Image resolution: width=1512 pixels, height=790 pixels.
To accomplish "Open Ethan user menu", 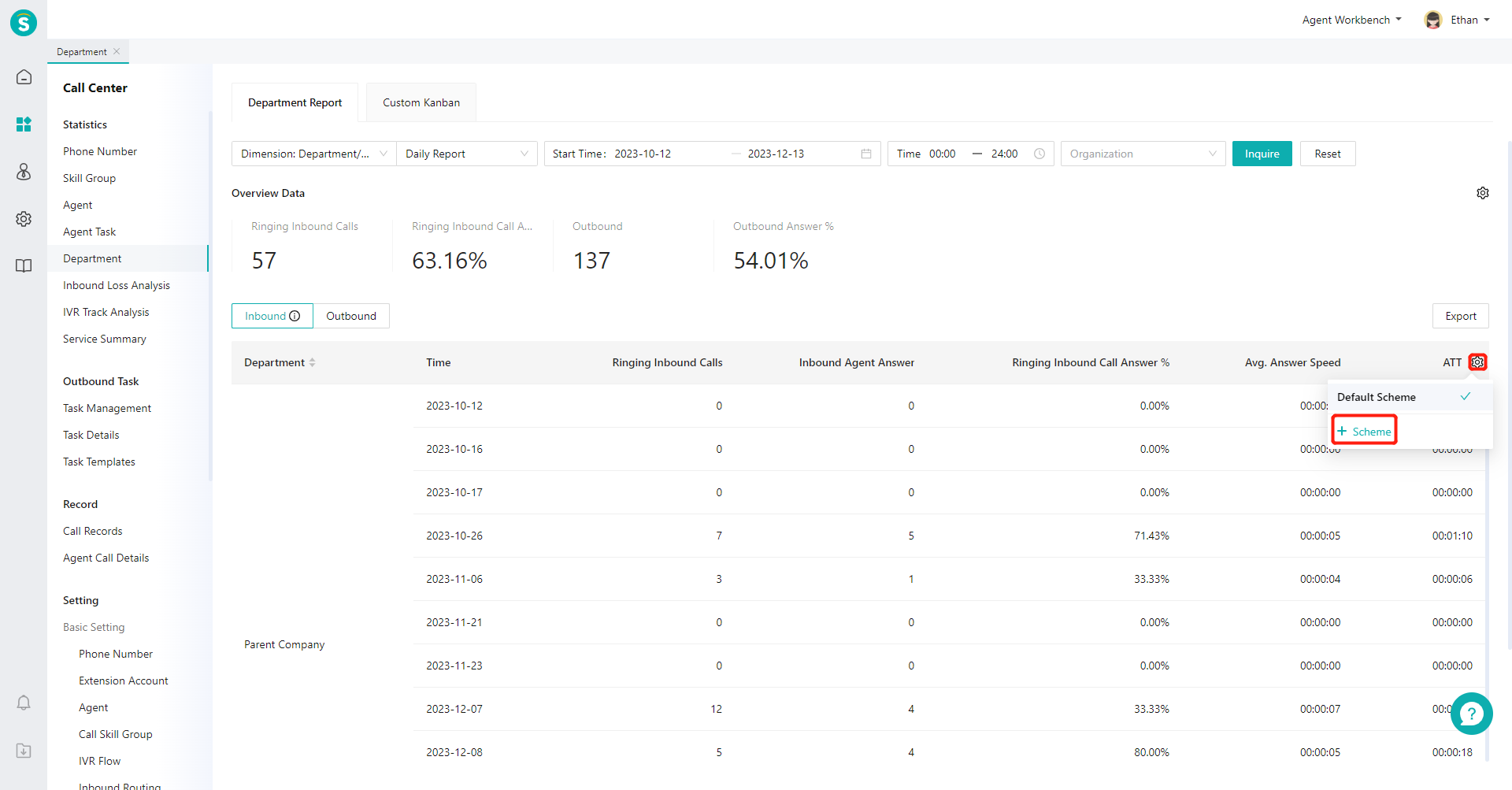I will [x=1470, y=20].
